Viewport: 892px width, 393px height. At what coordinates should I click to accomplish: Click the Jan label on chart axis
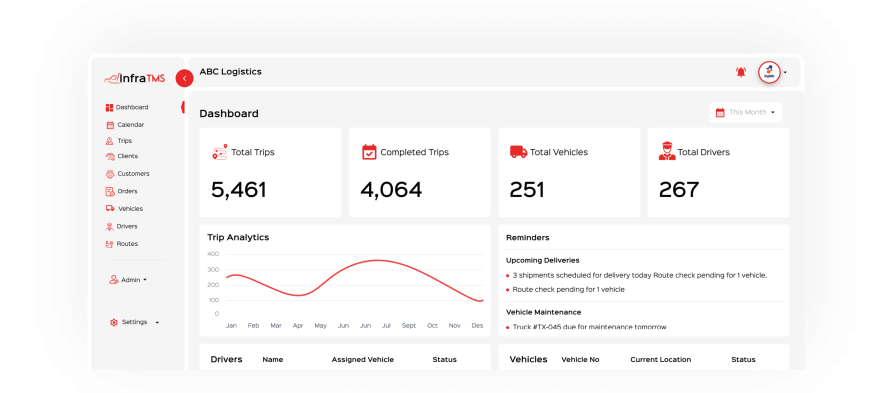231,326
